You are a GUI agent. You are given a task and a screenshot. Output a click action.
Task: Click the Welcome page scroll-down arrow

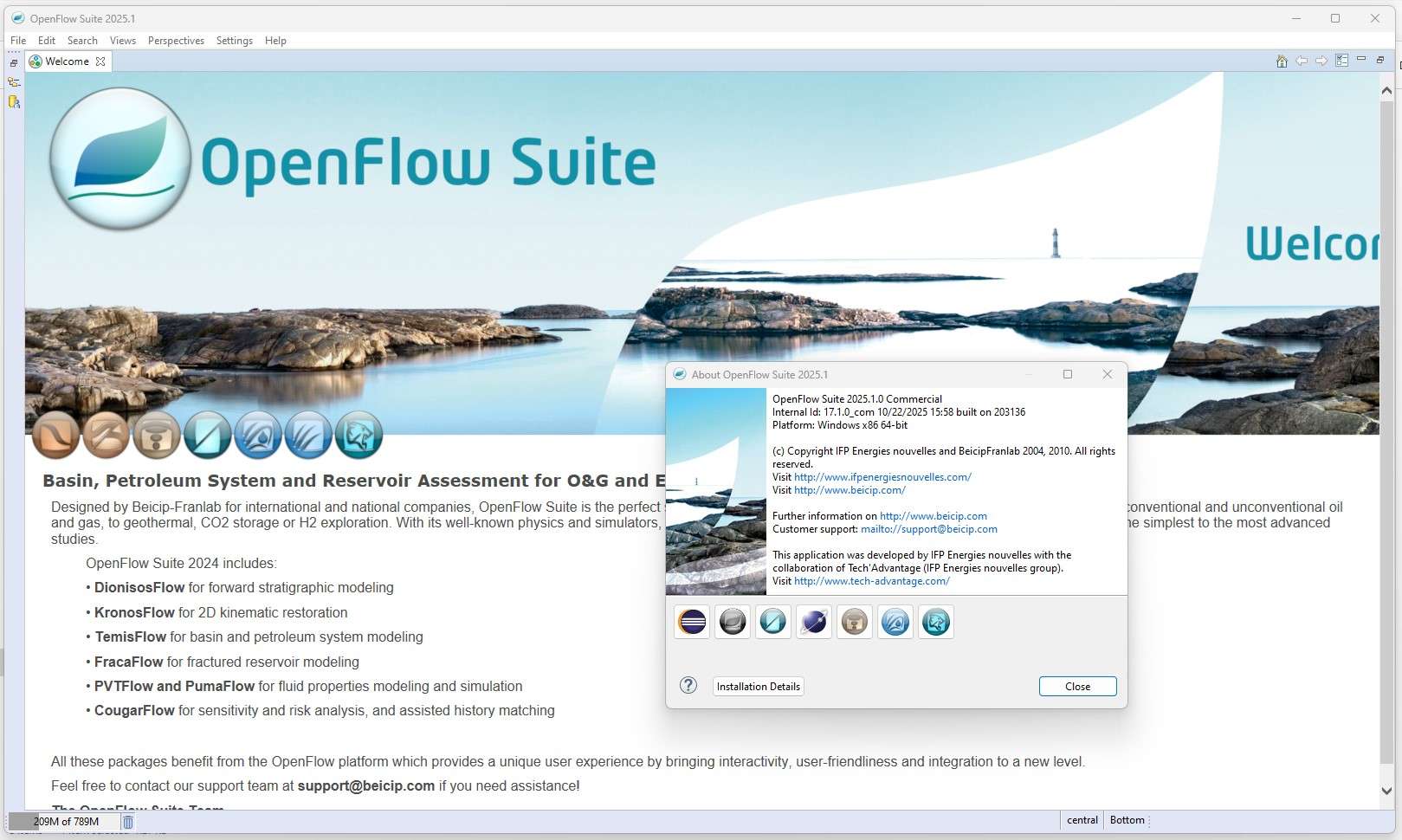[1386, 791]
